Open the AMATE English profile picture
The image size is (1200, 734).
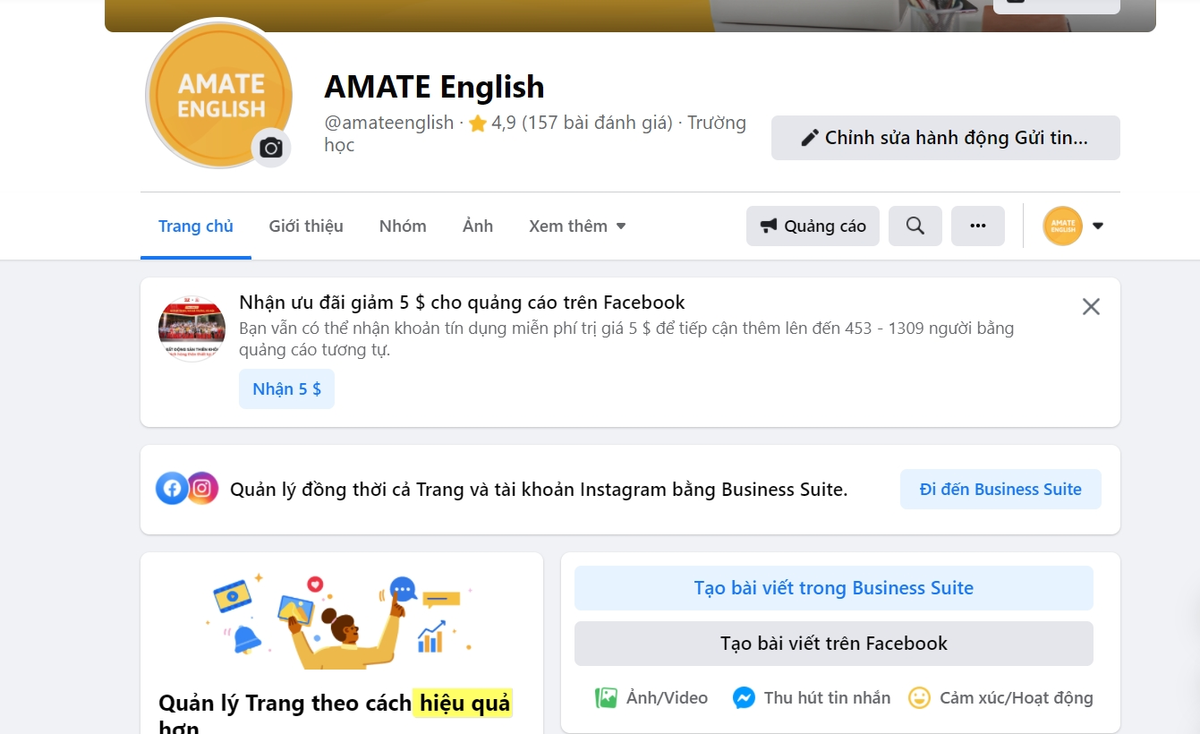pyautogui.click(x=219, y=95)
